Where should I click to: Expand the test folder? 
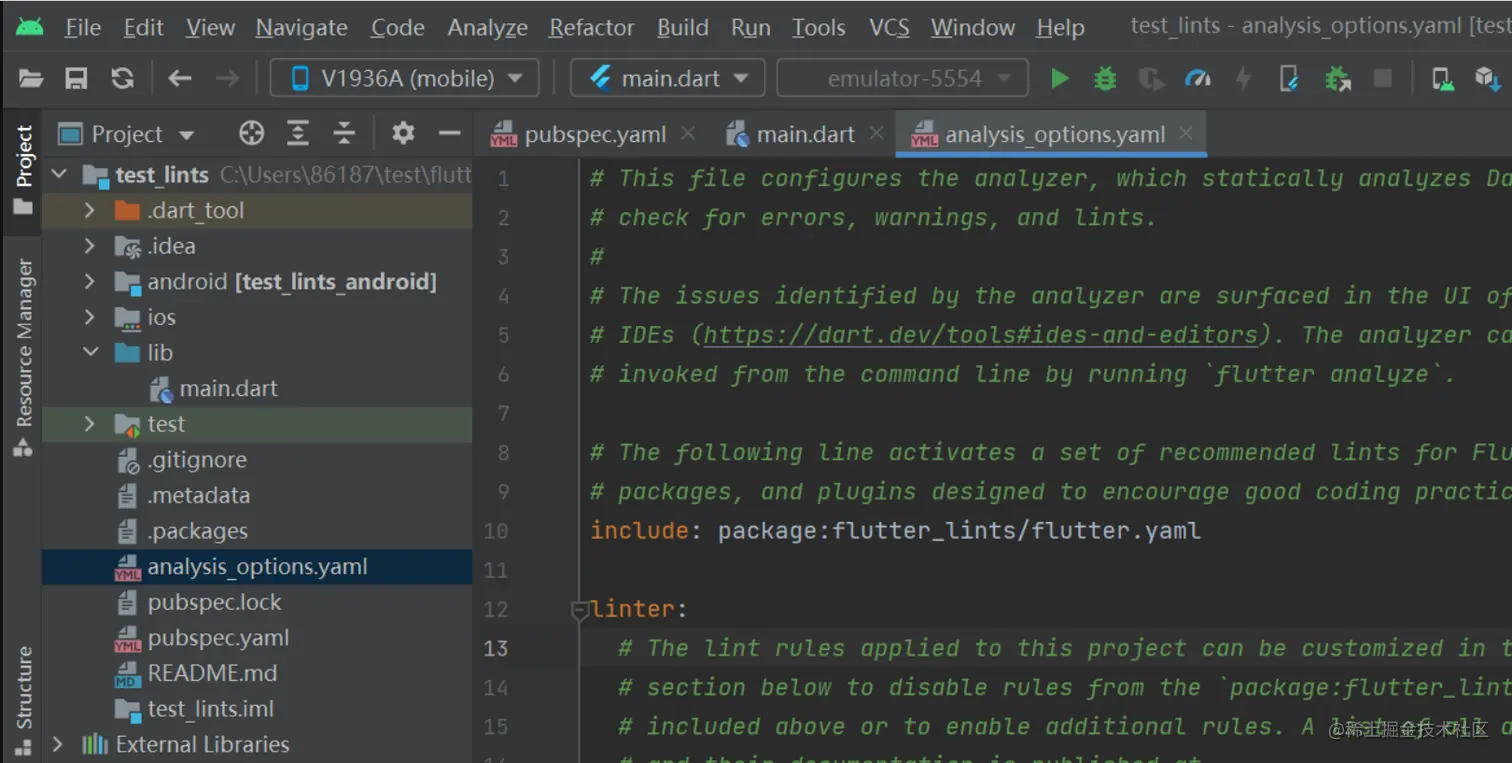[x=90, y=424]
